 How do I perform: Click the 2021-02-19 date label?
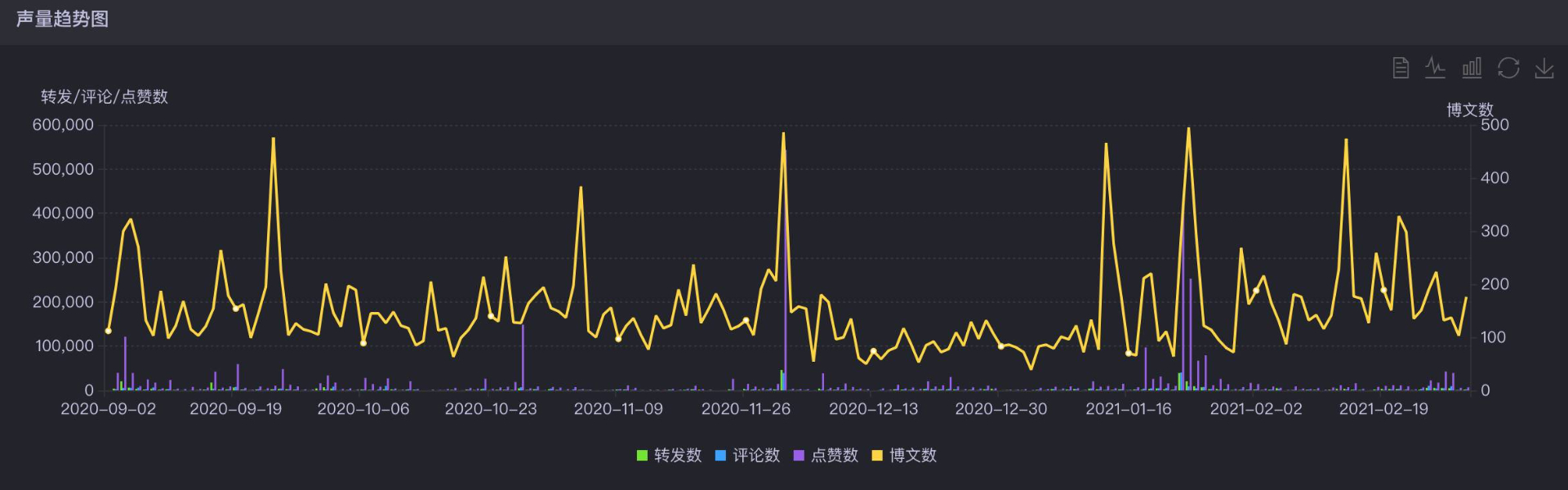pyautogui.click(x=1383, y=409)
